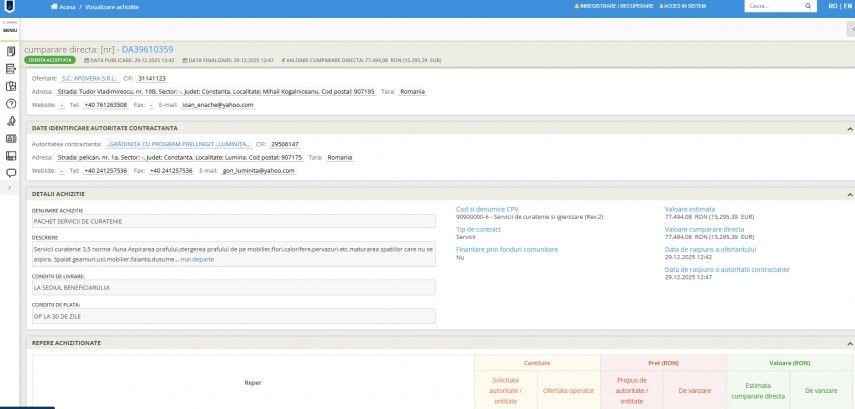Click the list-with-arrow sidebar icon
Image resolution: width=855 pixels, height=409 pixels.
click(x=10, y=68)
